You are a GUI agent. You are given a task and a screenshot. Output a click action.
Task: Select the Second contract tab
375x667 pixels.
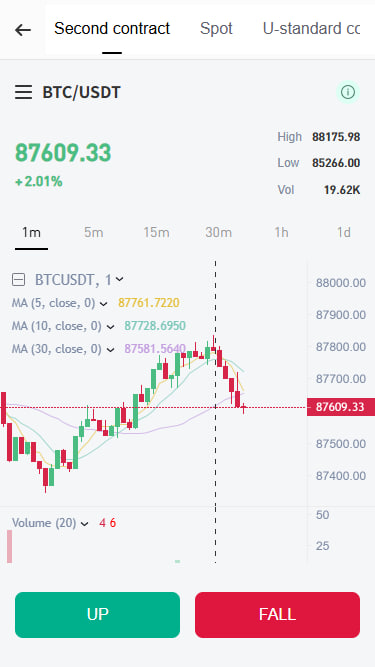[x=112, y=29]
